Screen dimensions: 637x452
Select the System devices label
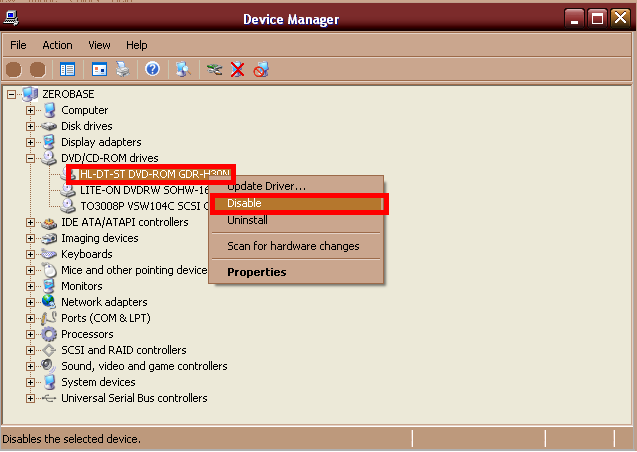(98, 382)
